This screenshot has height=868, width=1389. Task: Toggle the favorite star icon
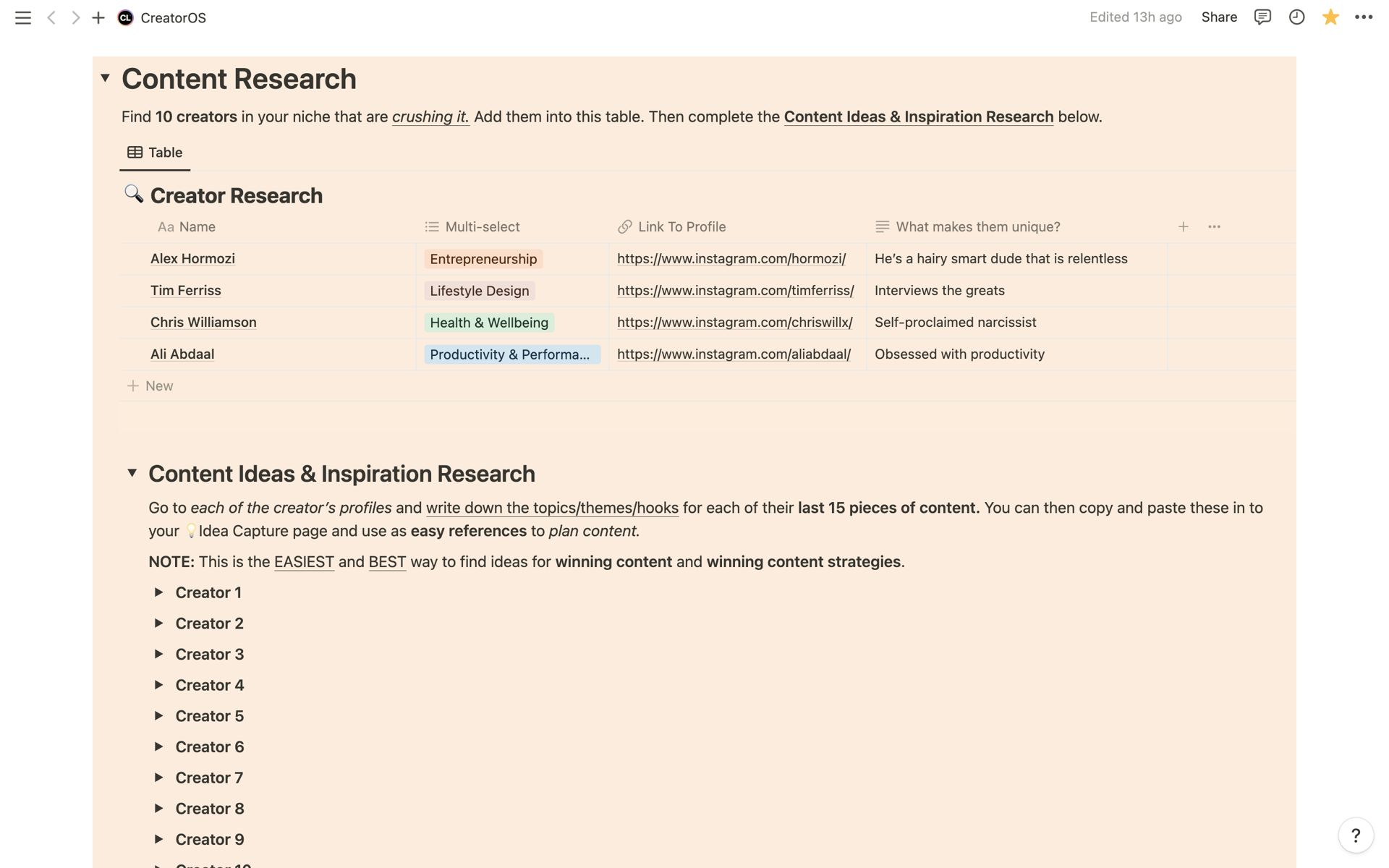point(1330,17)
